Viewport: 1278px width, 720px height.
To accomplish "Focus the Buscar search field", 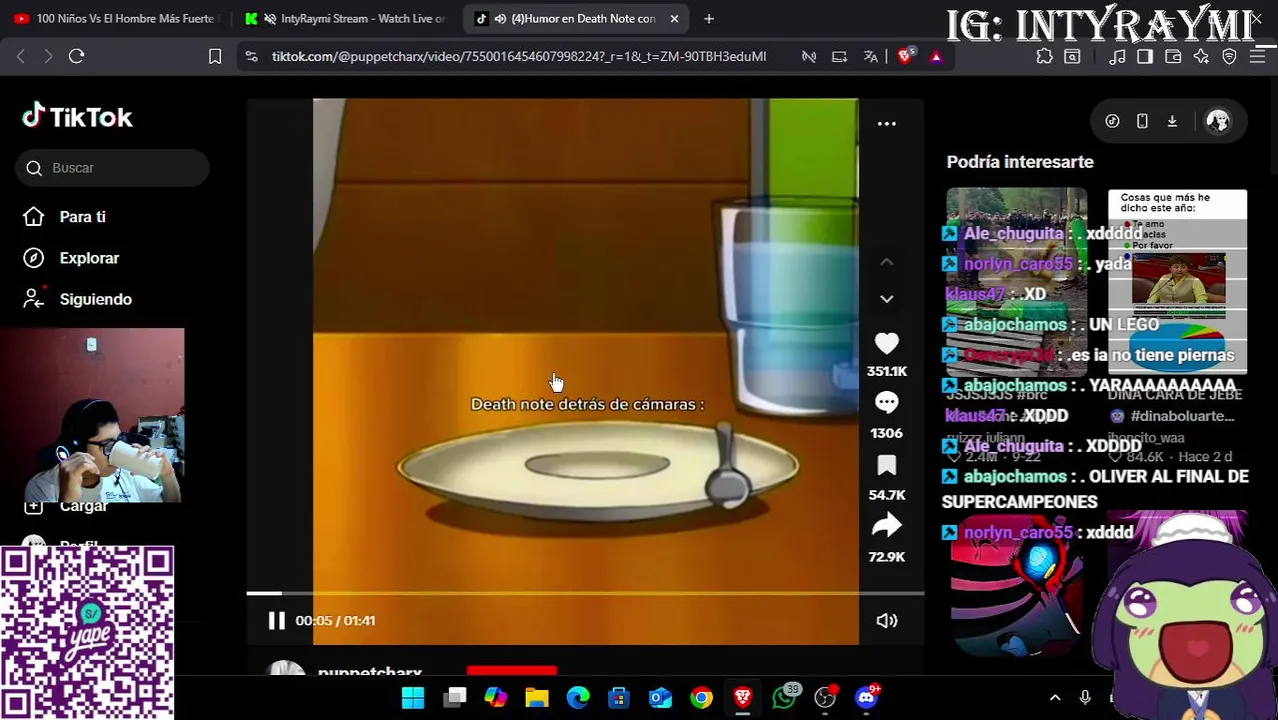I will 112,168.
